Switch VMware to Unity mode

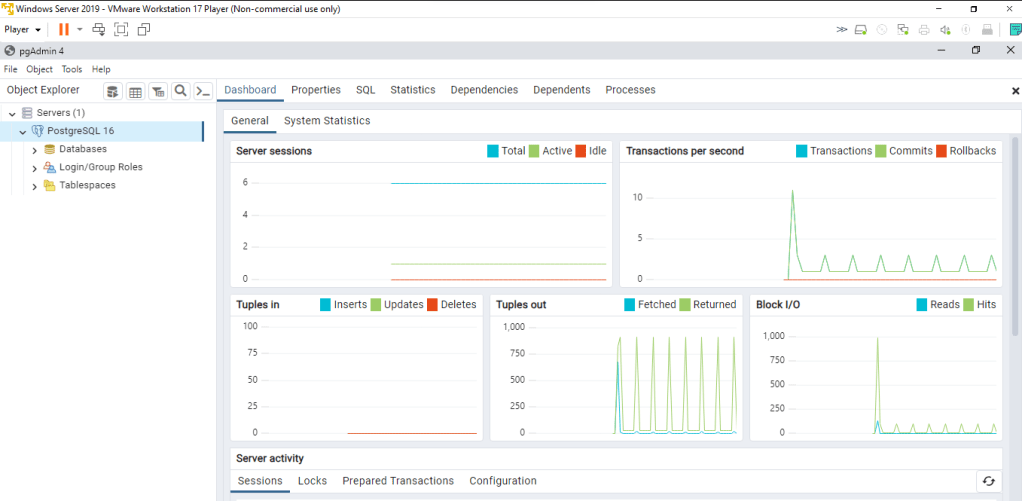144,29
